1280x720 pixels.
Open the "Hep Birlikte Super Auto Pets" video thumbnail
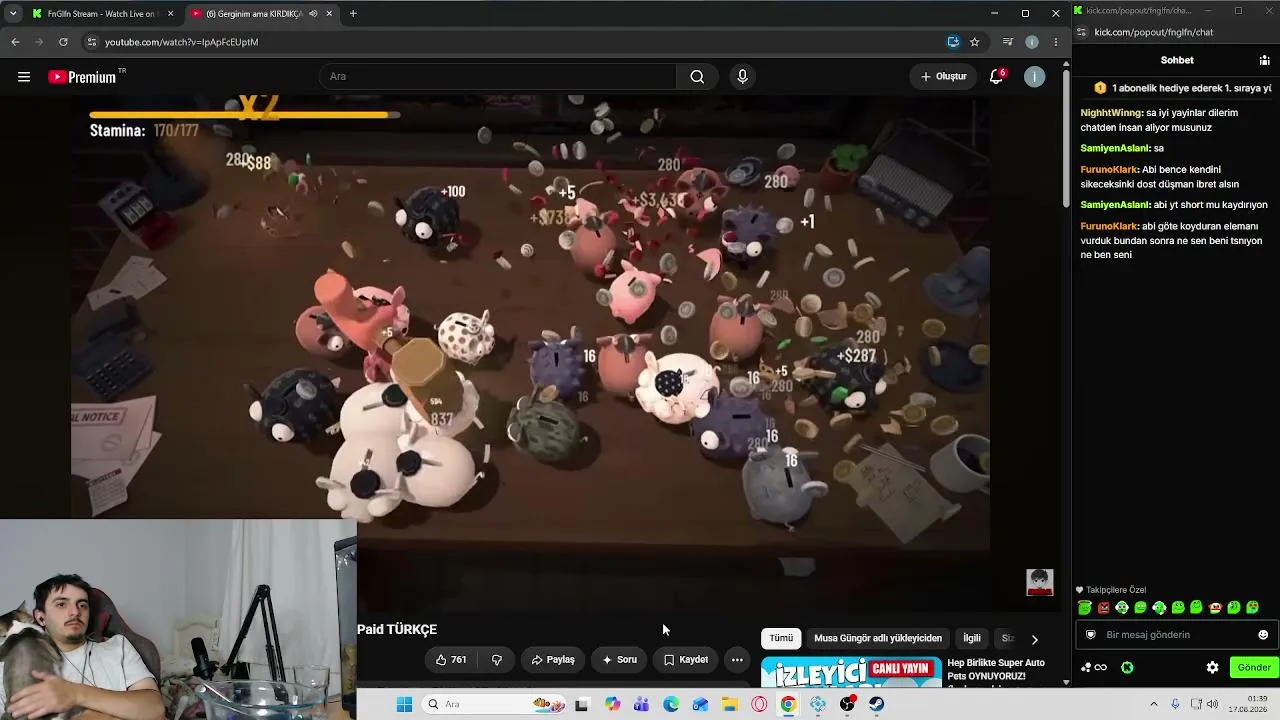point(851,673)
